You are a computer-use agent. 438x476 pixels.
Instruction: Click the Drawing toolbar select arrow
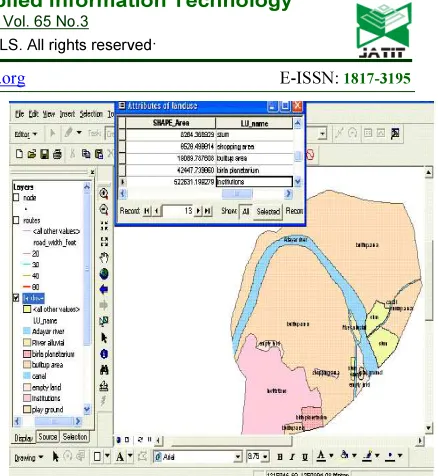click(56, 456)
